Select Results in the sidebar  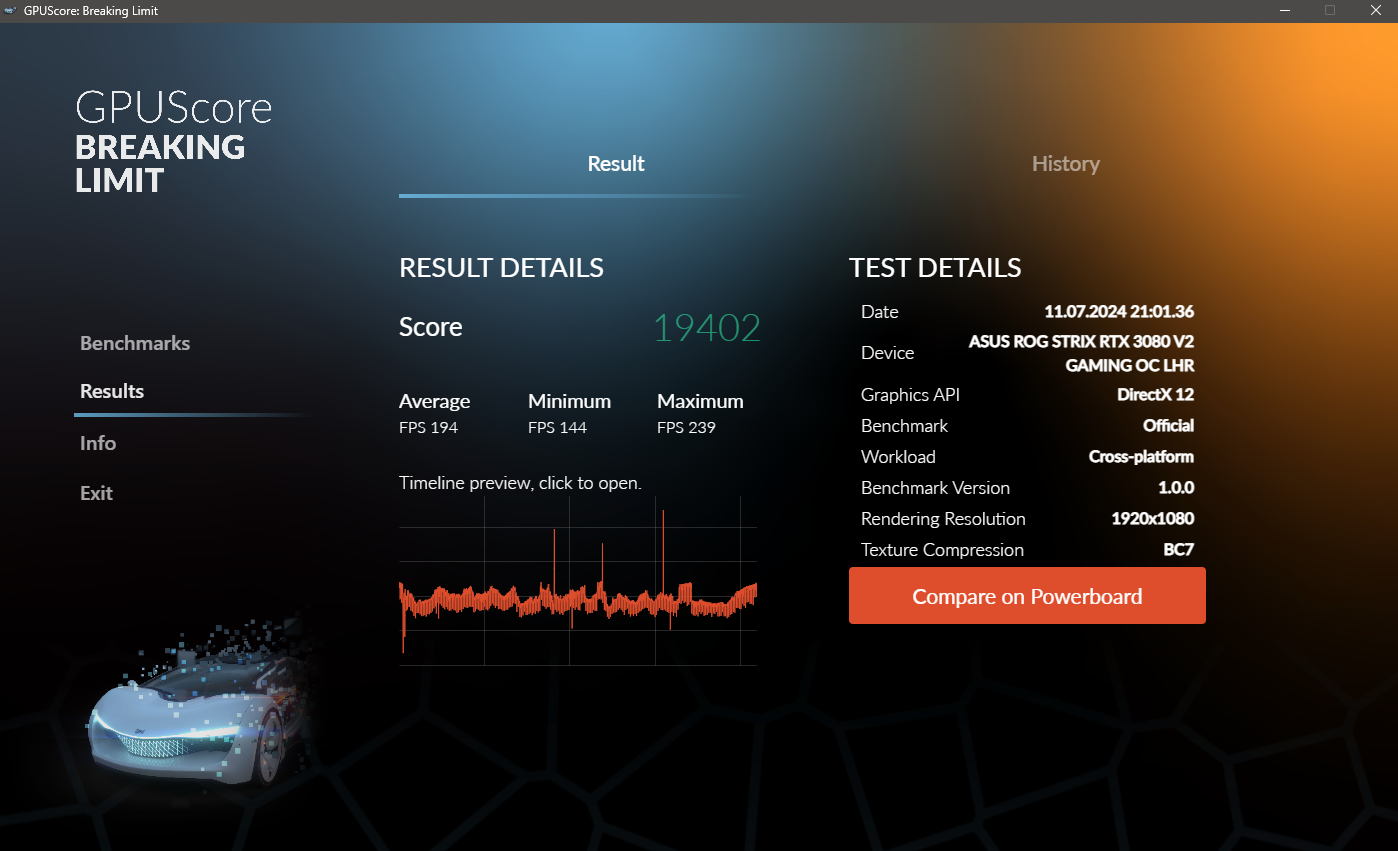click(x=112, y=391)
